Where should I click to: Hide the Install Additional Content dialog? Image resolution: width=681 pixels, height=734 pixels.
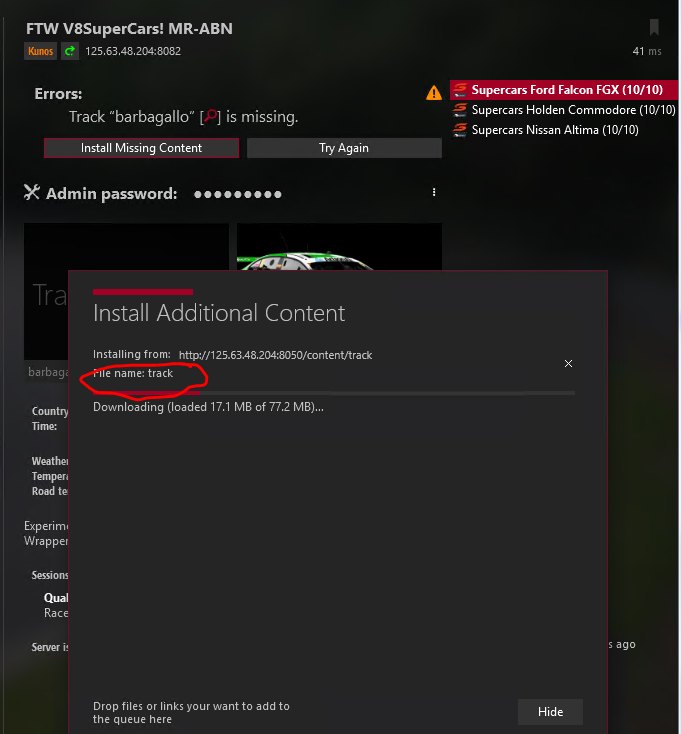550,712
